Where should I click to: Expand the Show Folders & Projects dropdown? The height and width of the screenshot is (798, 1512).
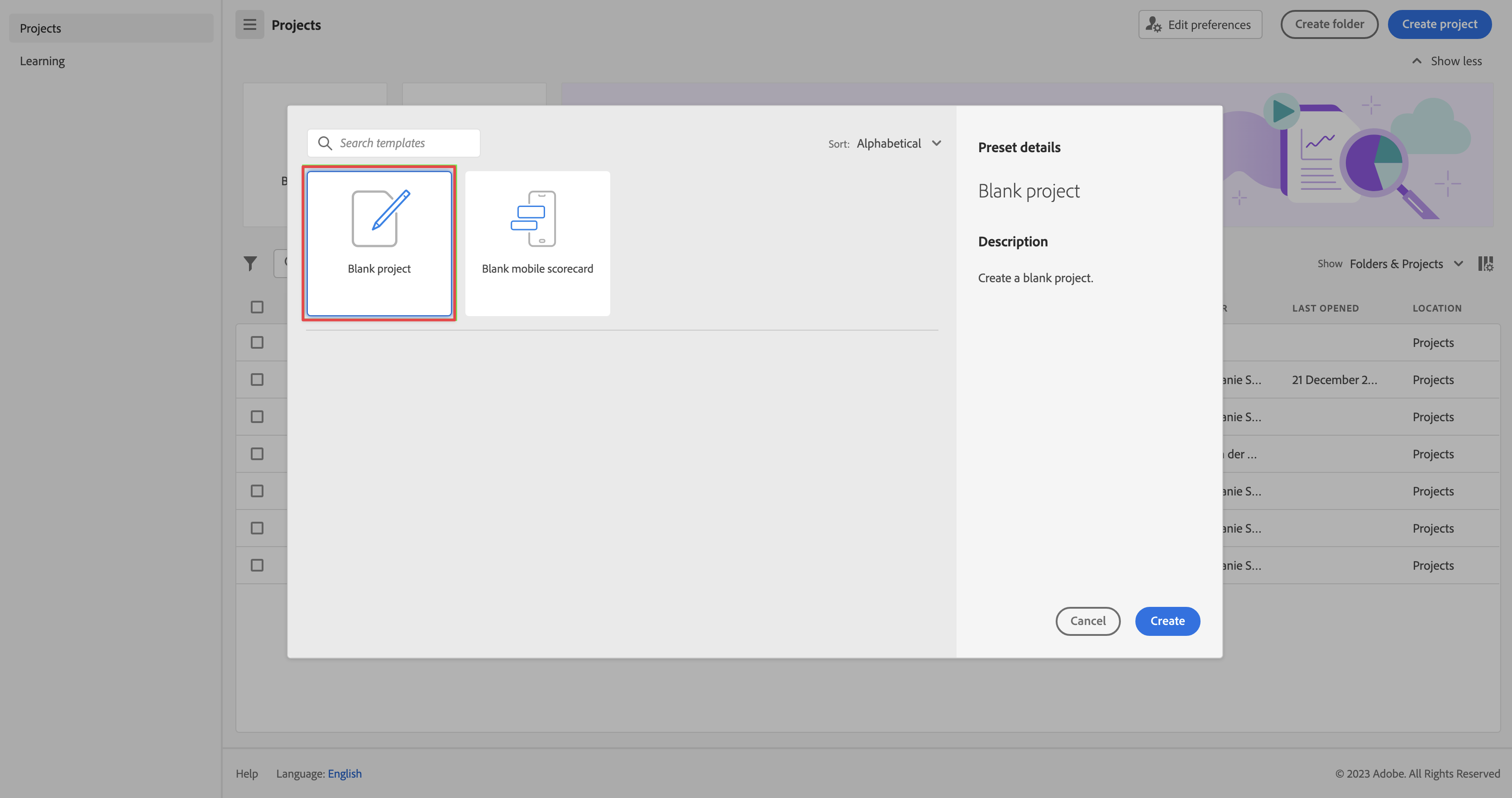click(x=1405, y=264)
